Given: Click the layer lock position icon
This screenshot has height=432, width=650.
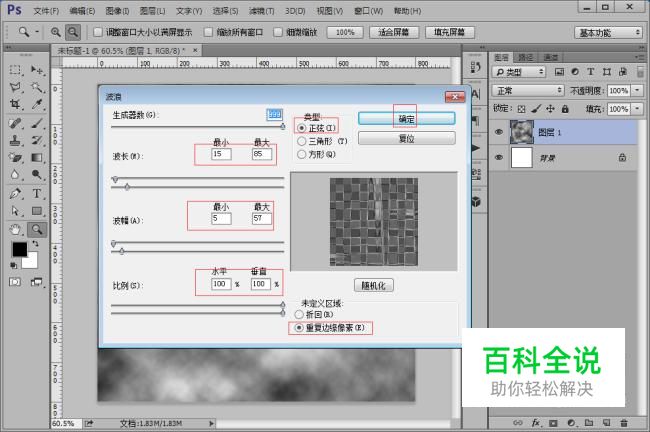Looking at the screenshot, I should (x=550, y=109).
